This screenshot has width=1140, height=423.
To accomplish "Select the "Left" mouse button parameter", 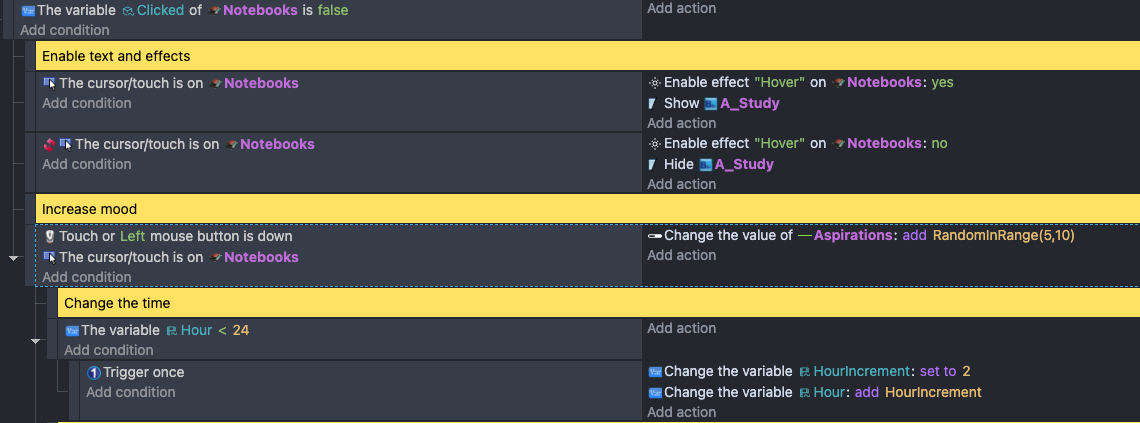I will click(x=133, y=237).
